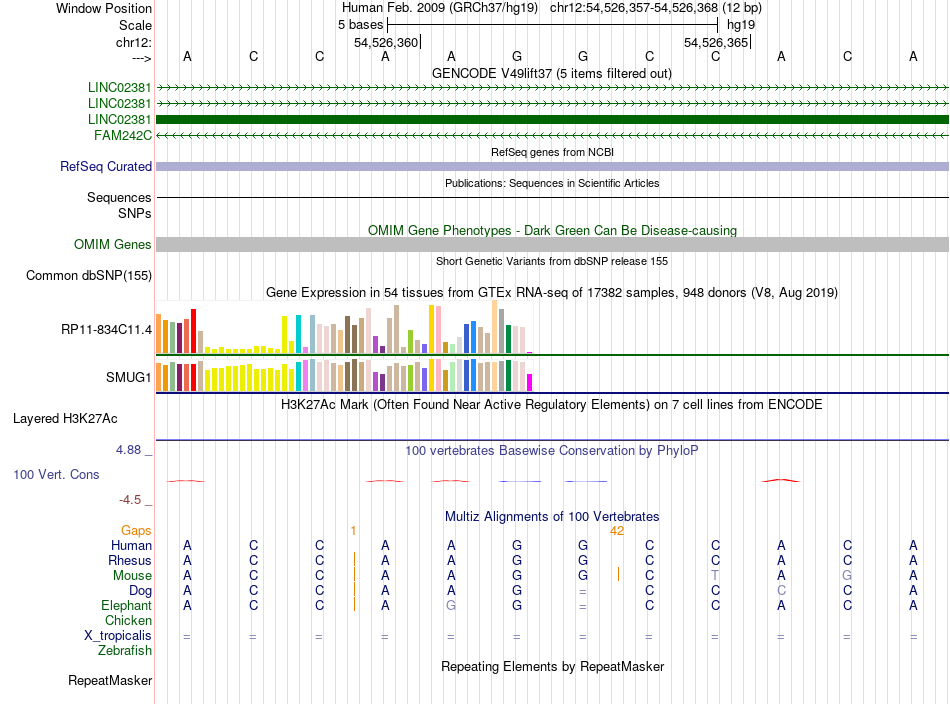Click the -4.5 PhyloP lower limit value
The width and height of the screenshot is (950, 704).
(x=130, y=500)
